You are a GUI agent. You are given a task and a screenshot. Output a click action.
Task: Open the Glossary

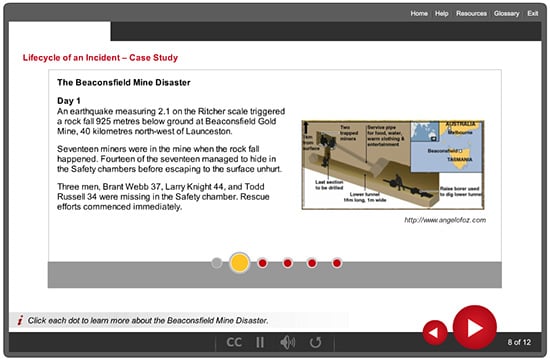coord(507,13)
